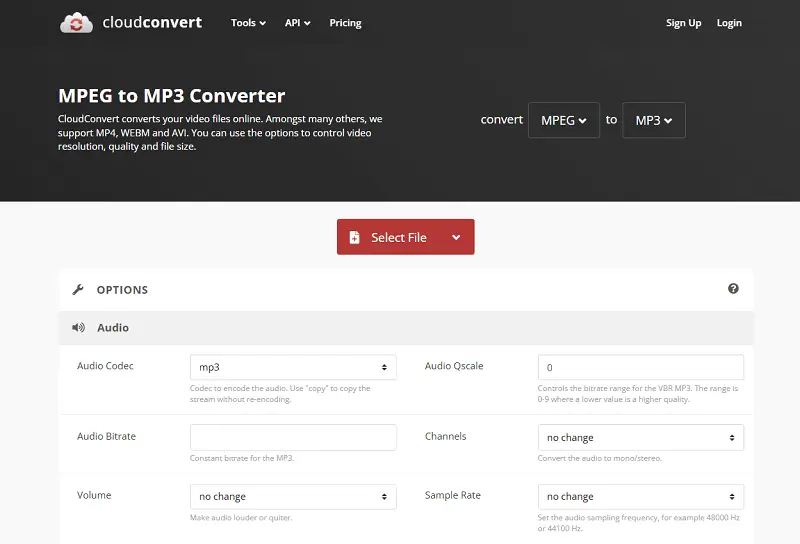Open the Sample Rate dropdown
The image size is (800, 544).
[640, 497]
